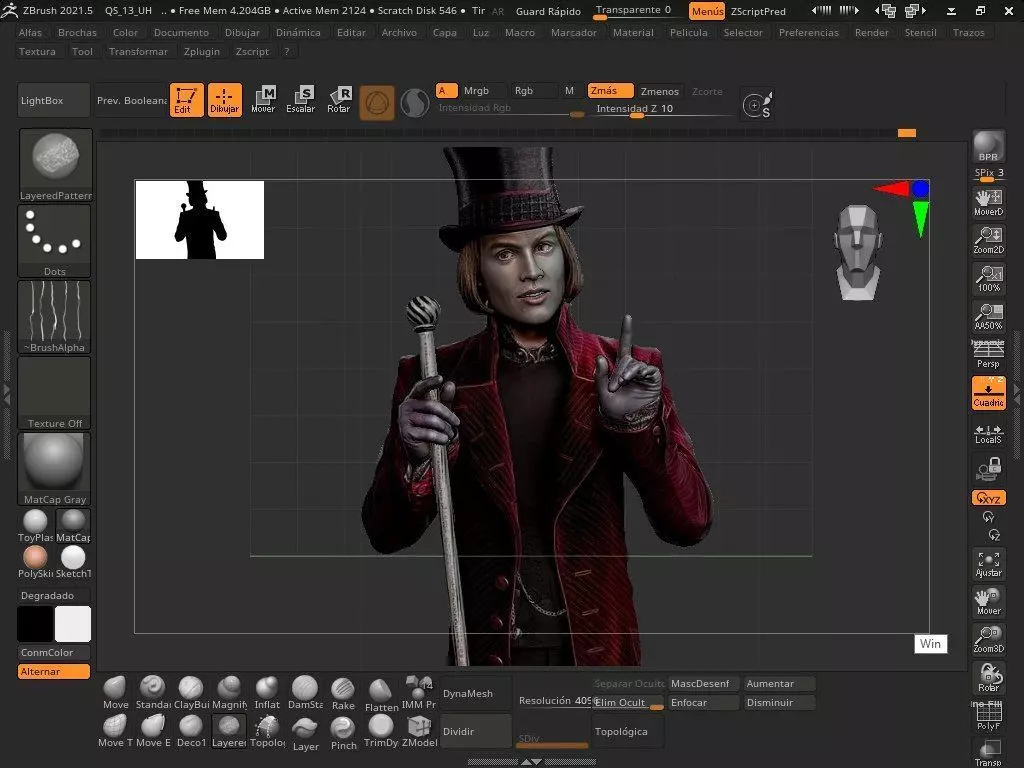Open the Brochas menu
The width and height of the screenshot is (1024, 768).
point(77,33)
